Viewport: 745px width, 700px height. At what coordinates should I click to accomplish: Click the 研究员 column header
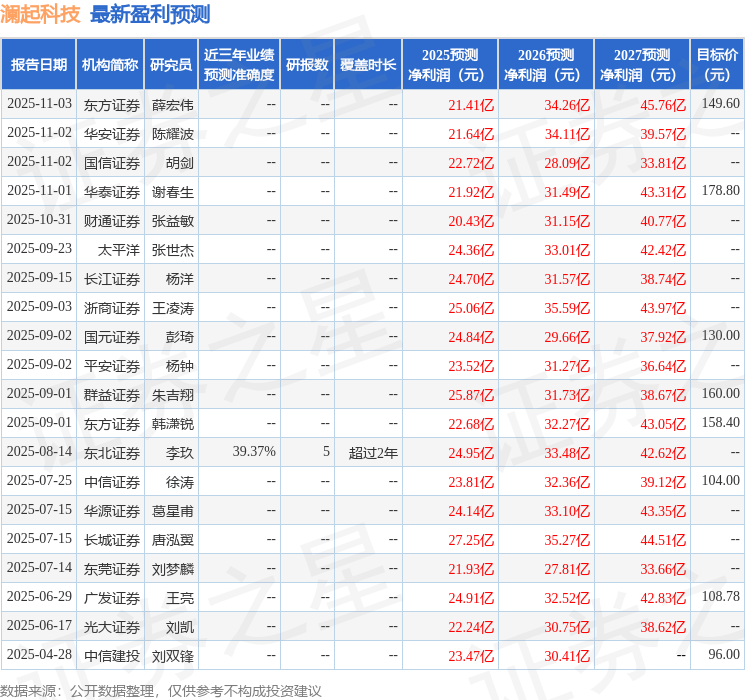(x=171, y=65)
